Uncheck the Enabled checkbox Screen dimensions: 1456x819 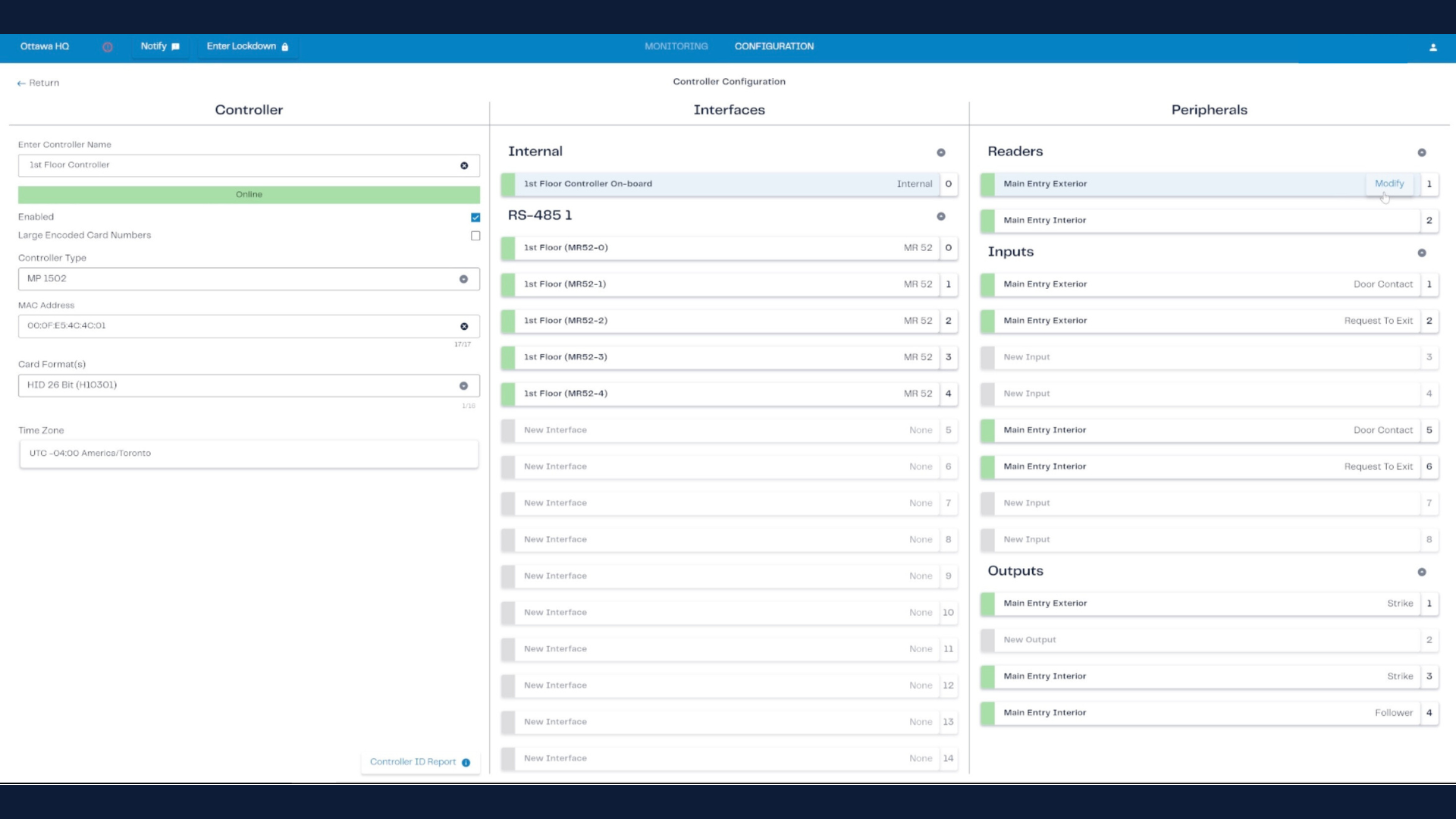coord(475,218)
